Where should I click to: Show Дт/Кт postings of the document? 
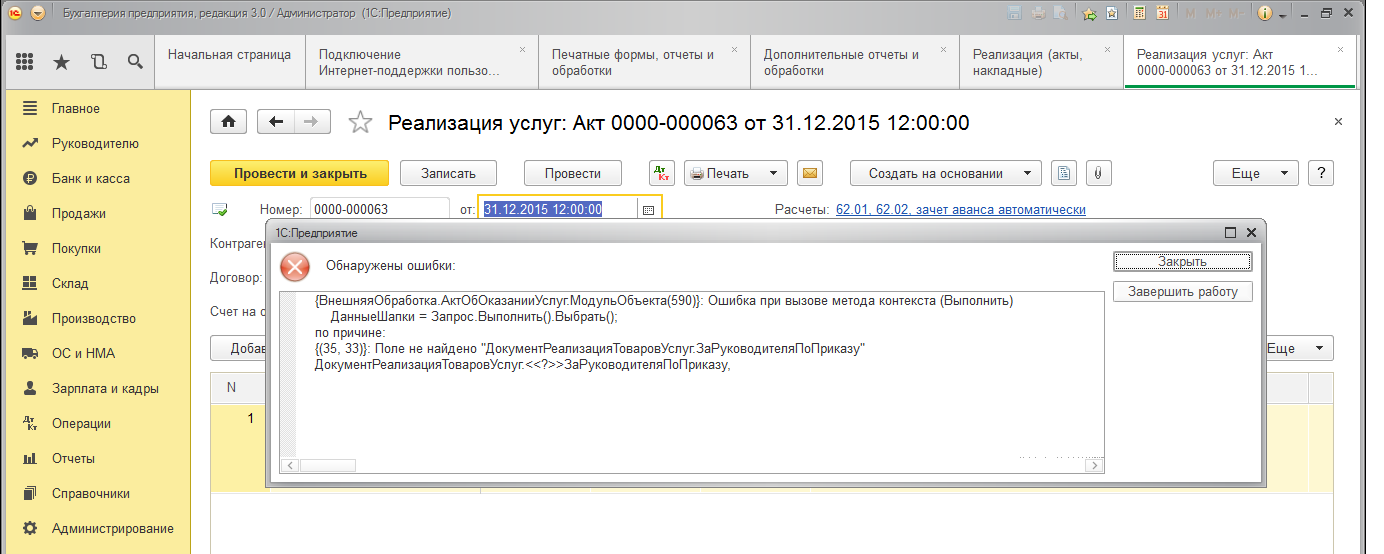(662, 173)
